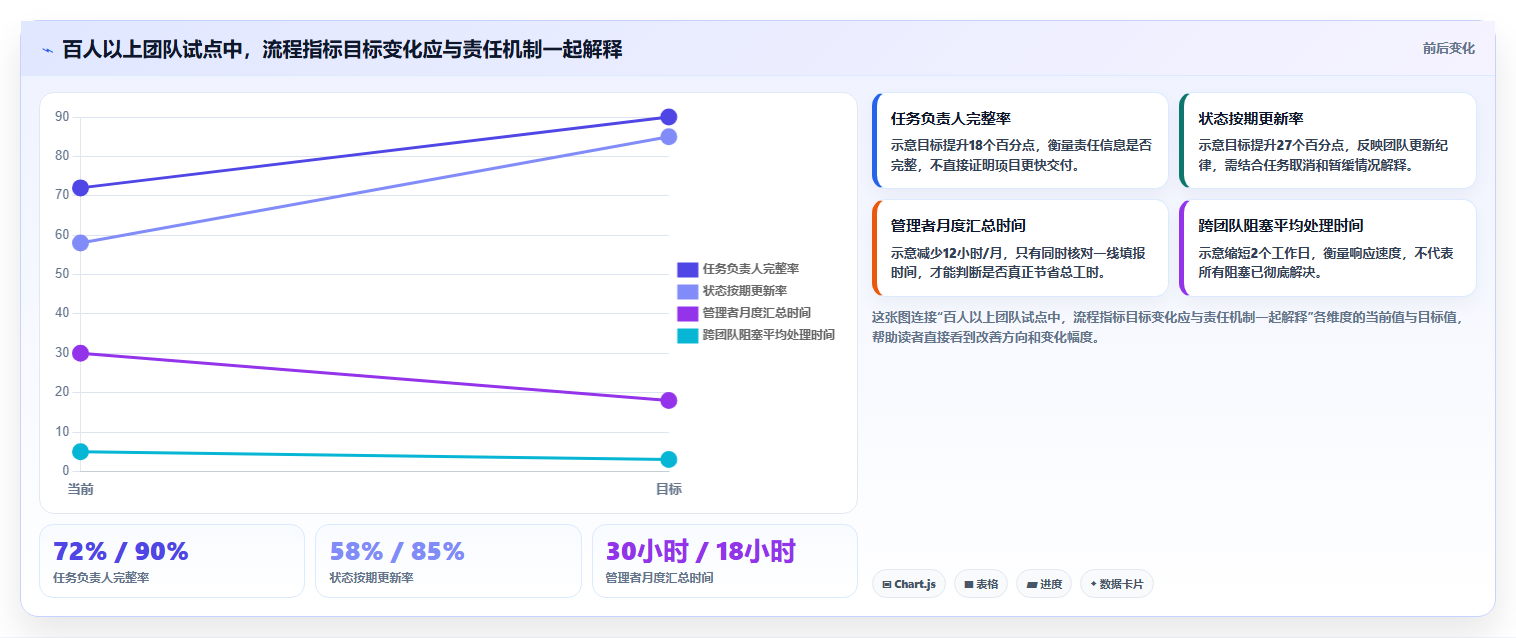The image size is (1516, 638).
Task: Click the 数据卡片 tag chip
Action: pos(1116,584)
